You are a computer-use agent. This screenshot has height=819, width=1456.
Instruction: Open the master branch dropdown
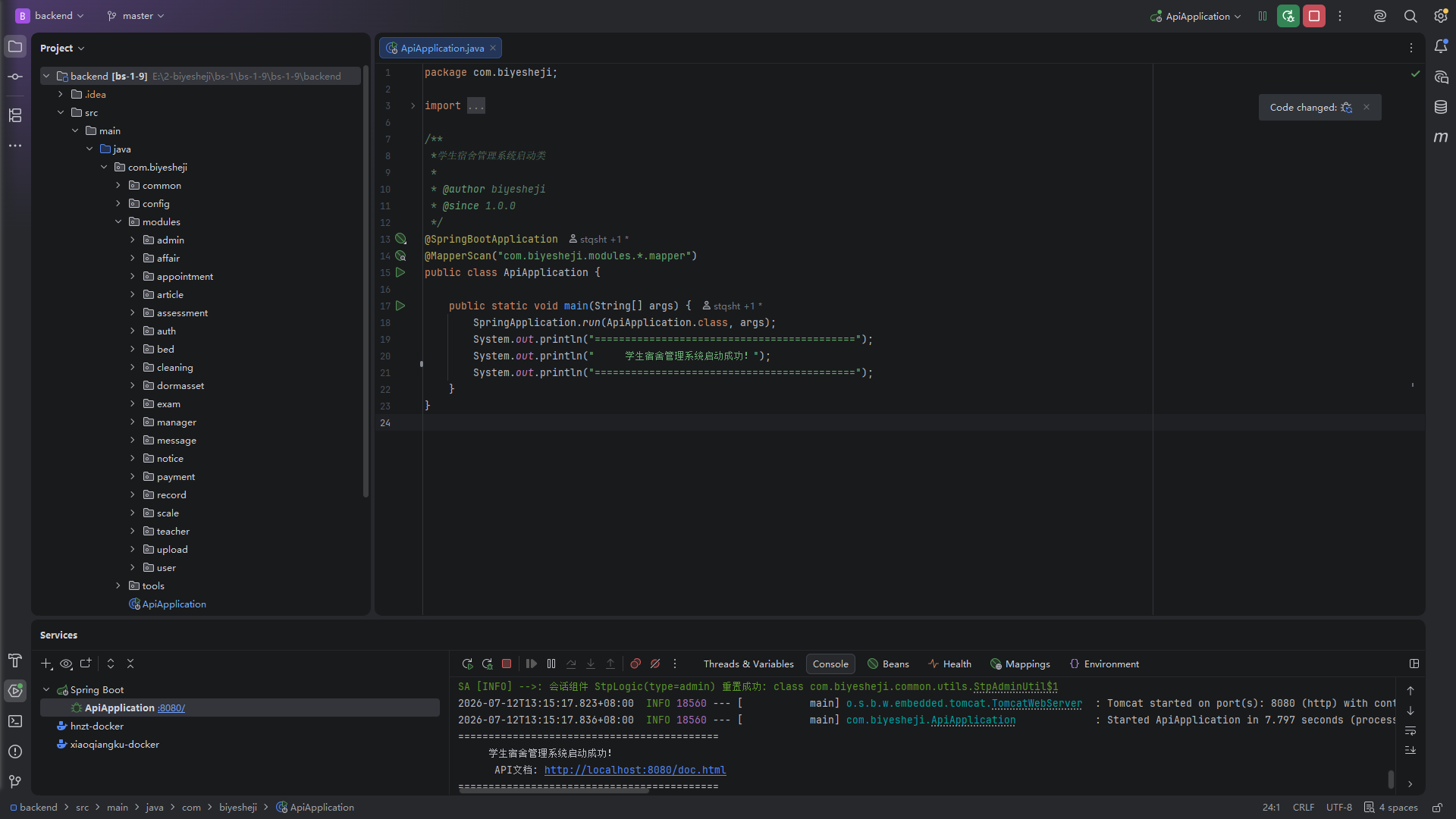click(x=136, y=16)
